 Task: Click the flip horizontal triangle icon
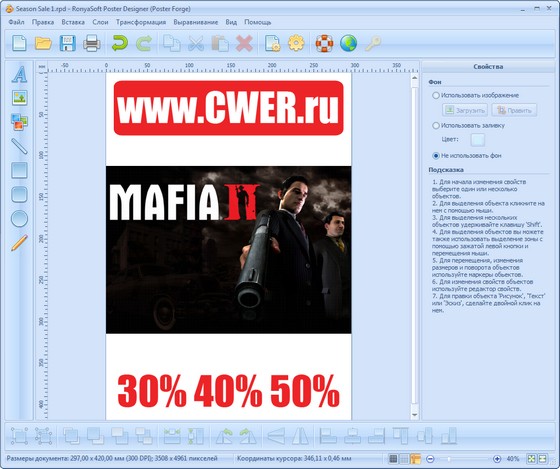point(301,436)
